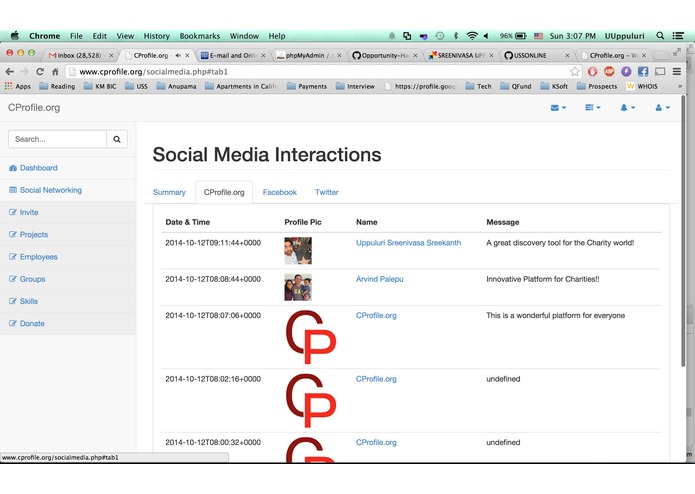Image resolution: width=695 pixels, height=494 pixels.
Task: Mute the CProfile.org tab's audio icon
Action: (178, 55)
